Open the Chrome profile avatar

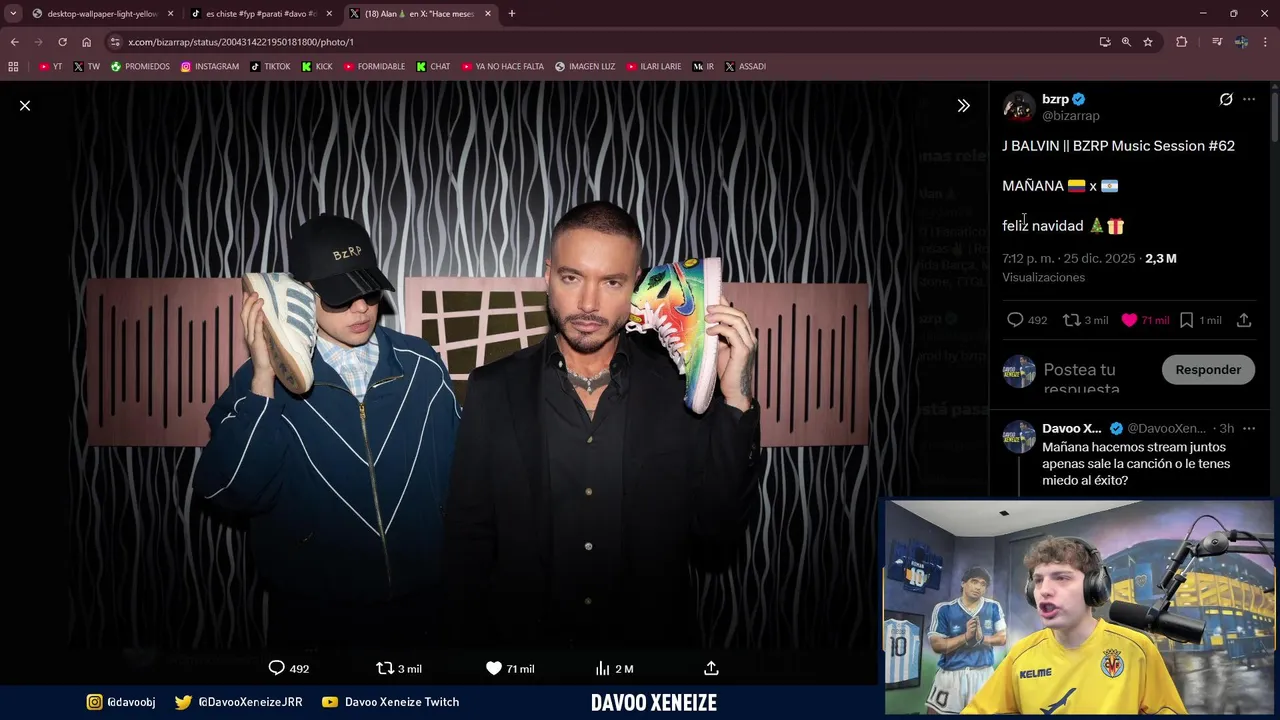coord(1241,42)
